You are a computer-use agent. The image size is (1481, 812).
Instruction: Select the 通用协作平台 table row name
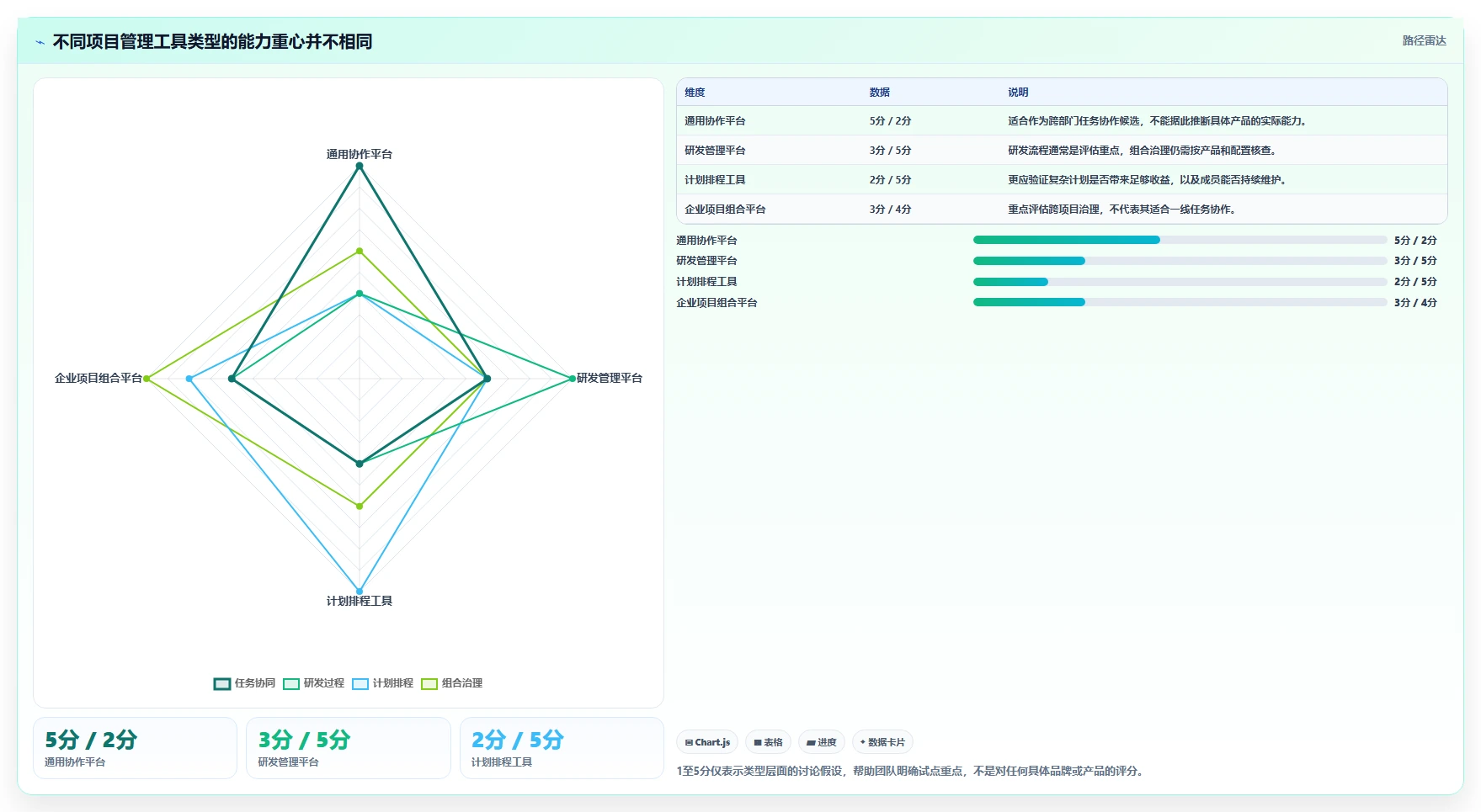(715, 121)
